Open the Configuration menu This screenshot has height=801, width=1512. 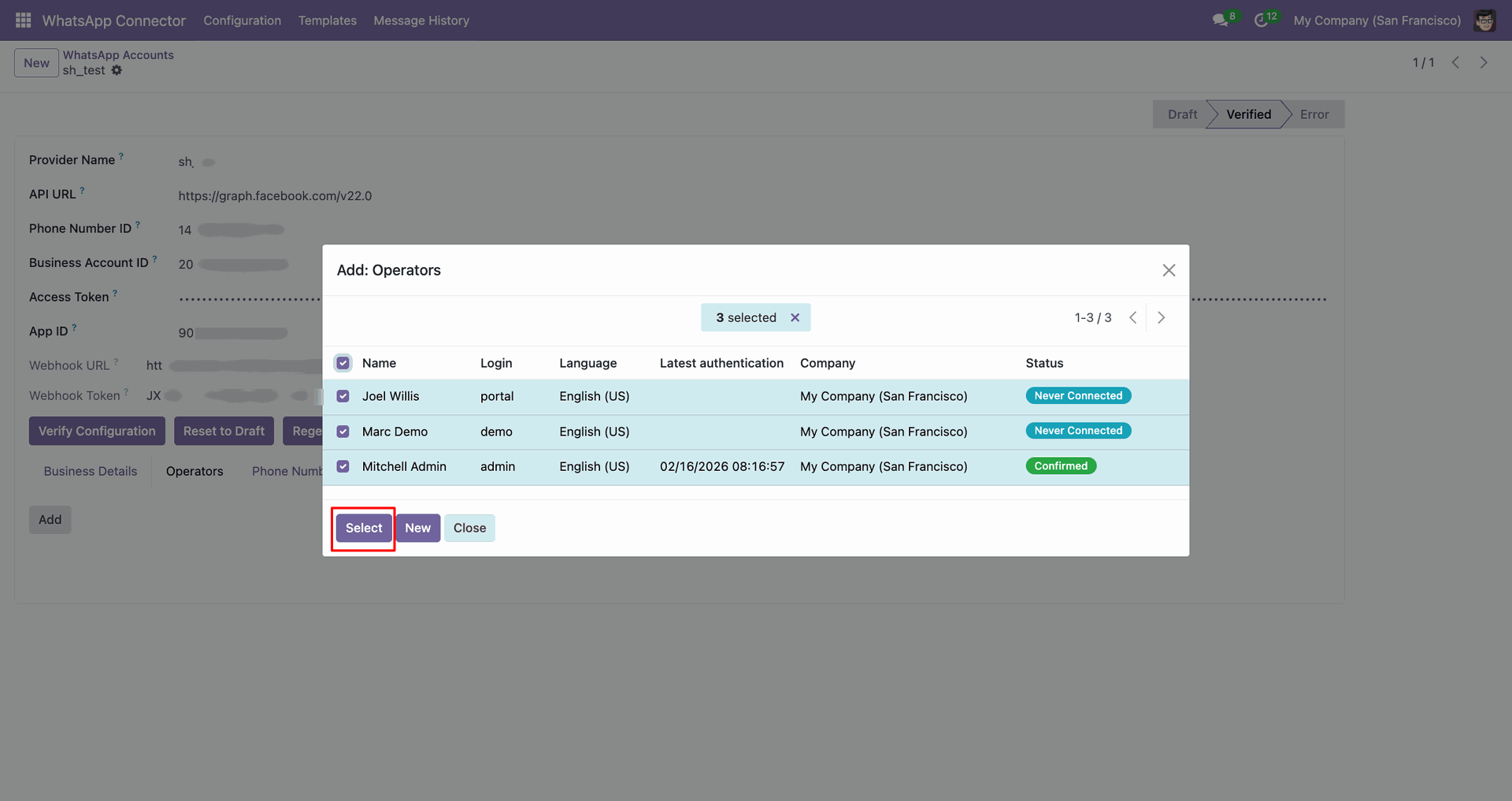[x=242, y=20]
